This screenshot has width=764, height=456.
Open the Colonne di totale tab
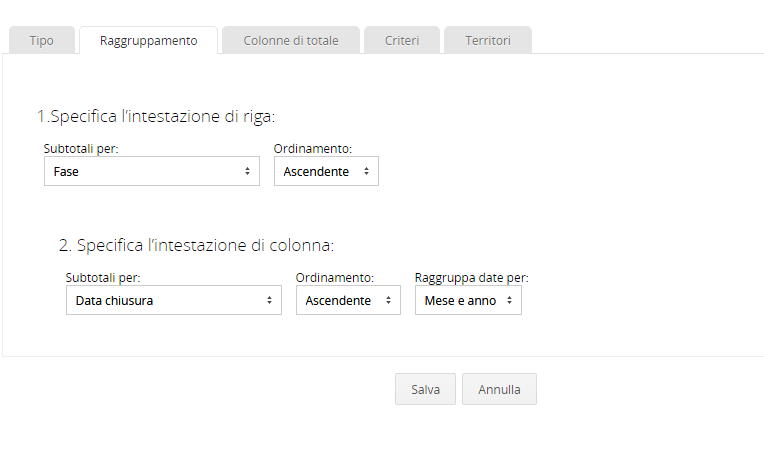coord(291,40)
